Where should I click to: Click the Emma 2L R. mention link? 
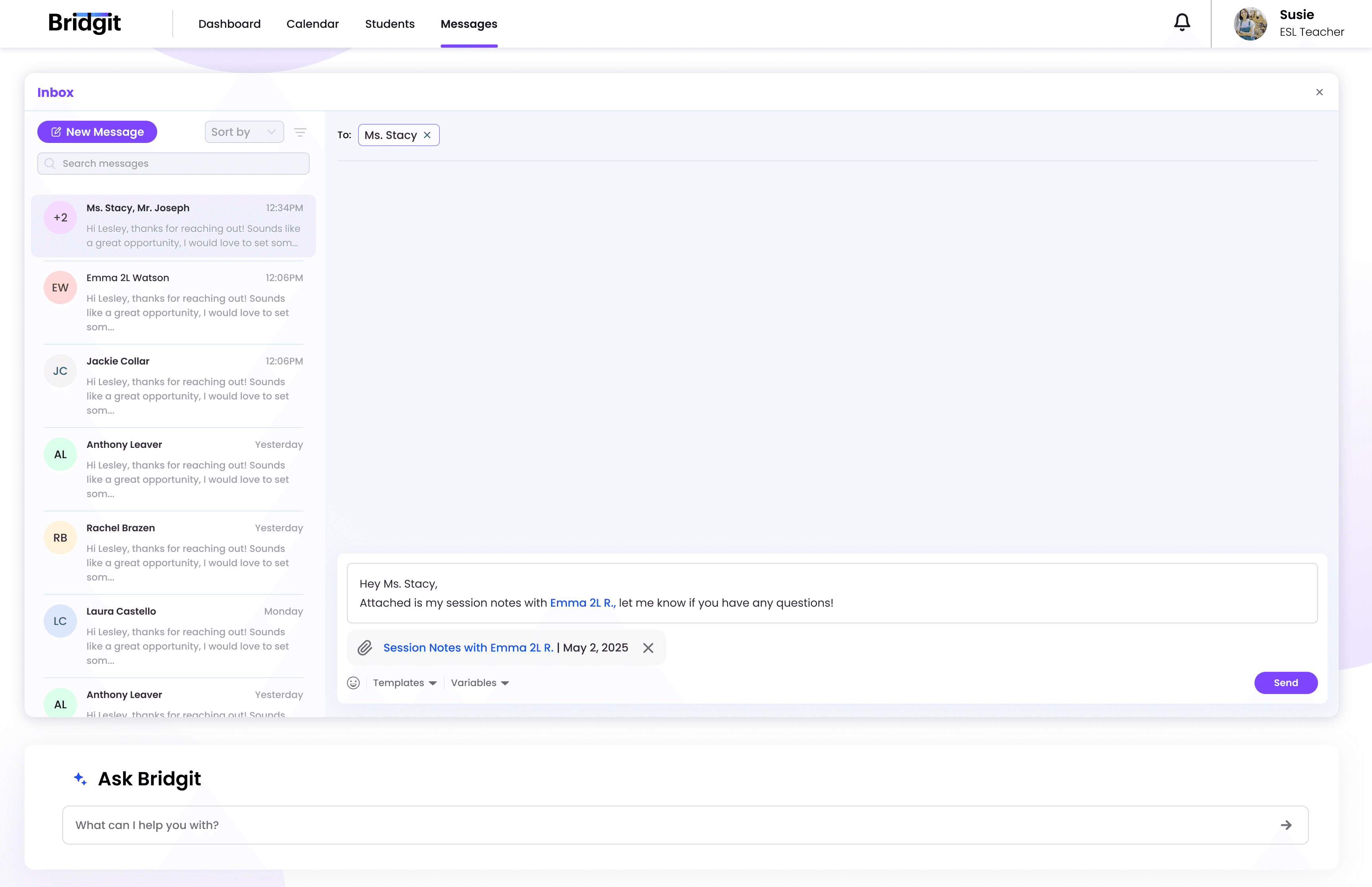pyautogui.click(x=583, y=602)
